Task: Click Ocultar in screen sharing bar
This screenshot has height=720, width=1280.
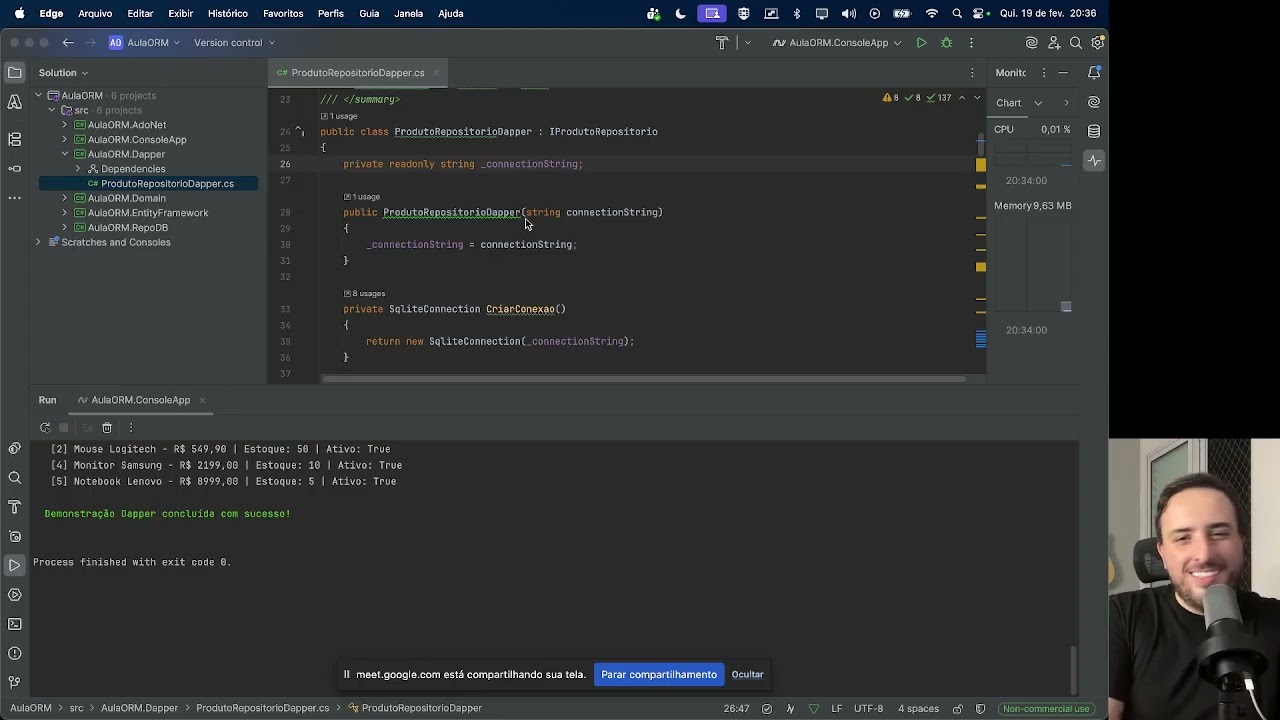Action: click(x=747, y=674)
